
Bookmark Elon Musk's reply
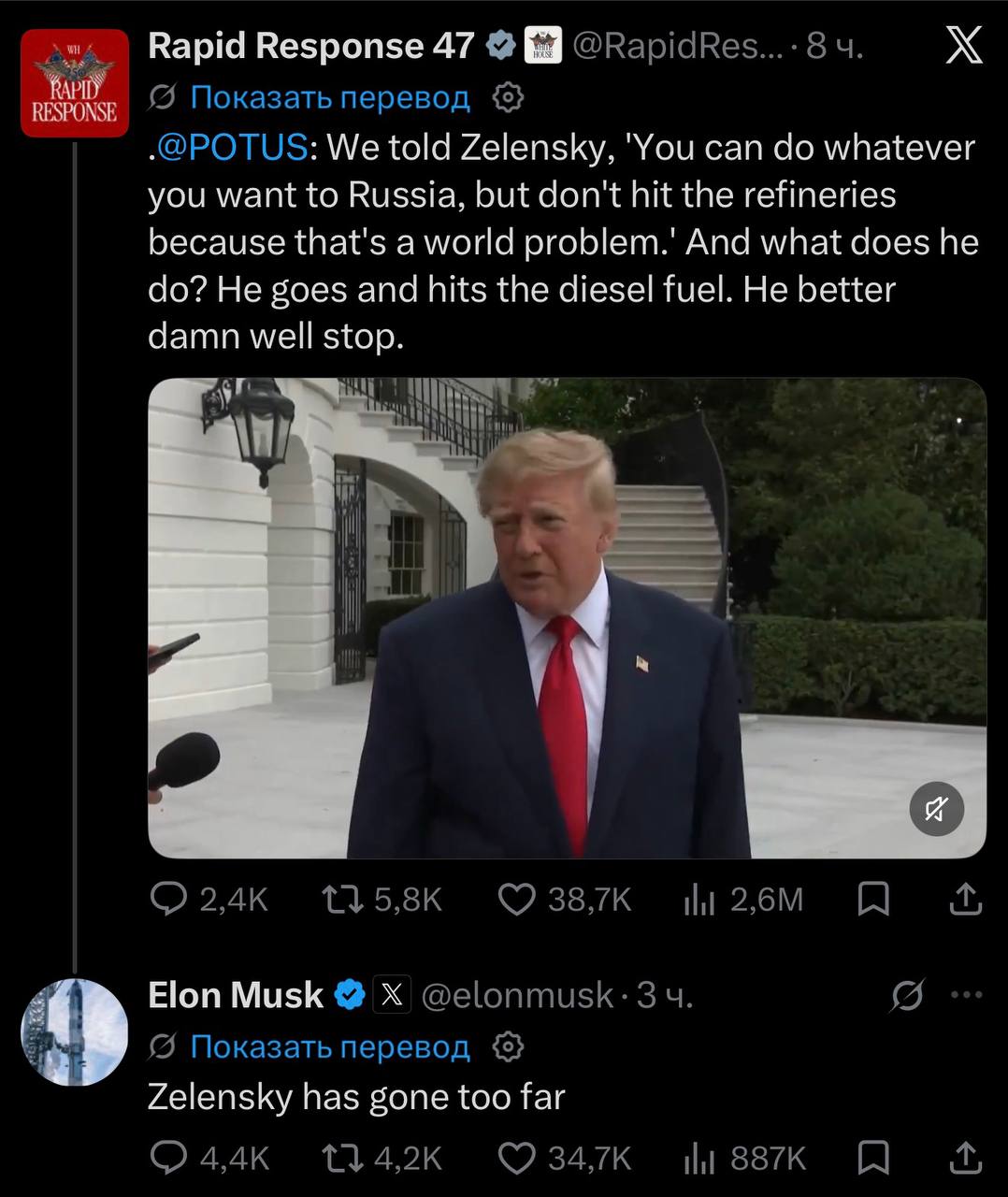click(873, 1158)
